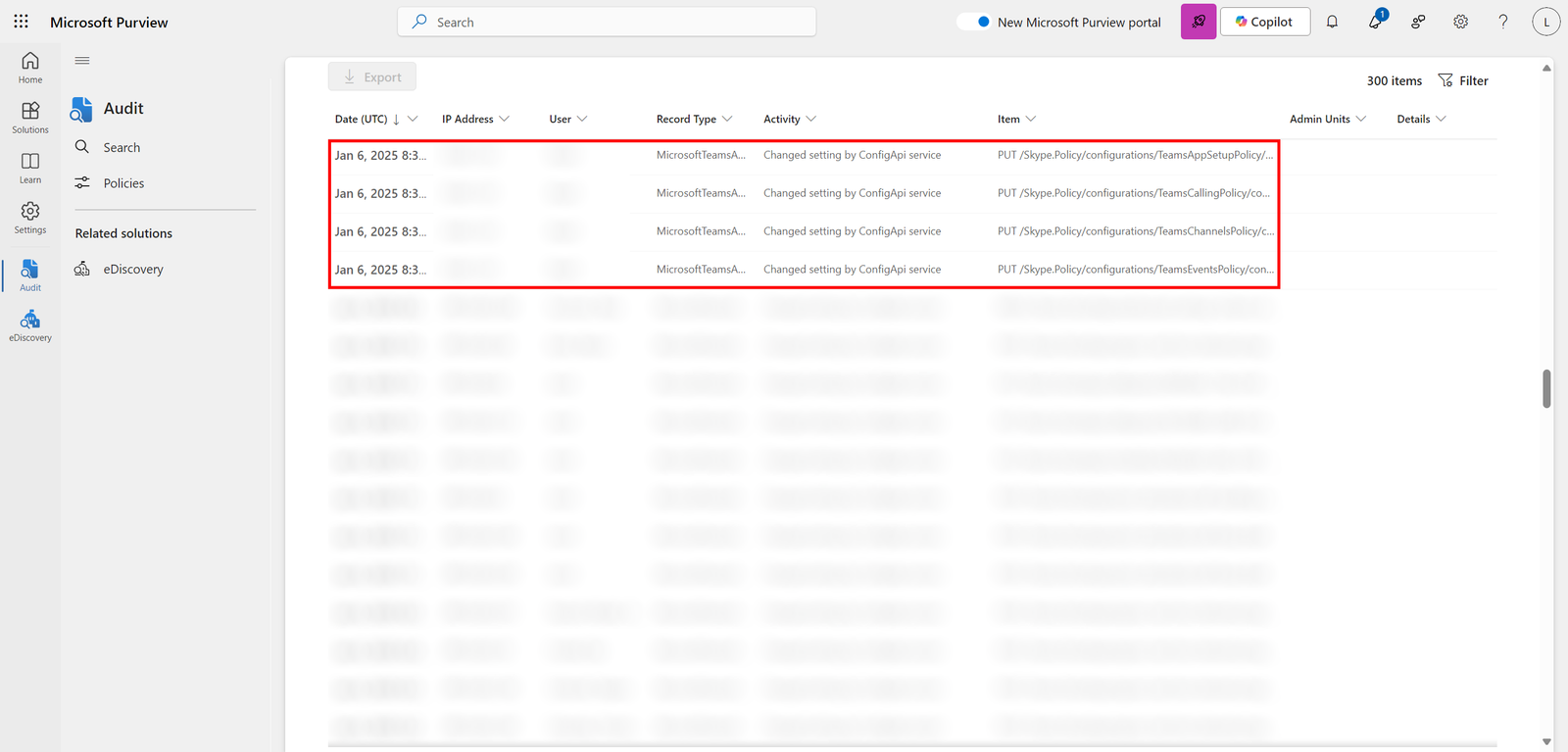1568x752 pixels.
Task: Click the top Search input field
Action: pos(607,22)
